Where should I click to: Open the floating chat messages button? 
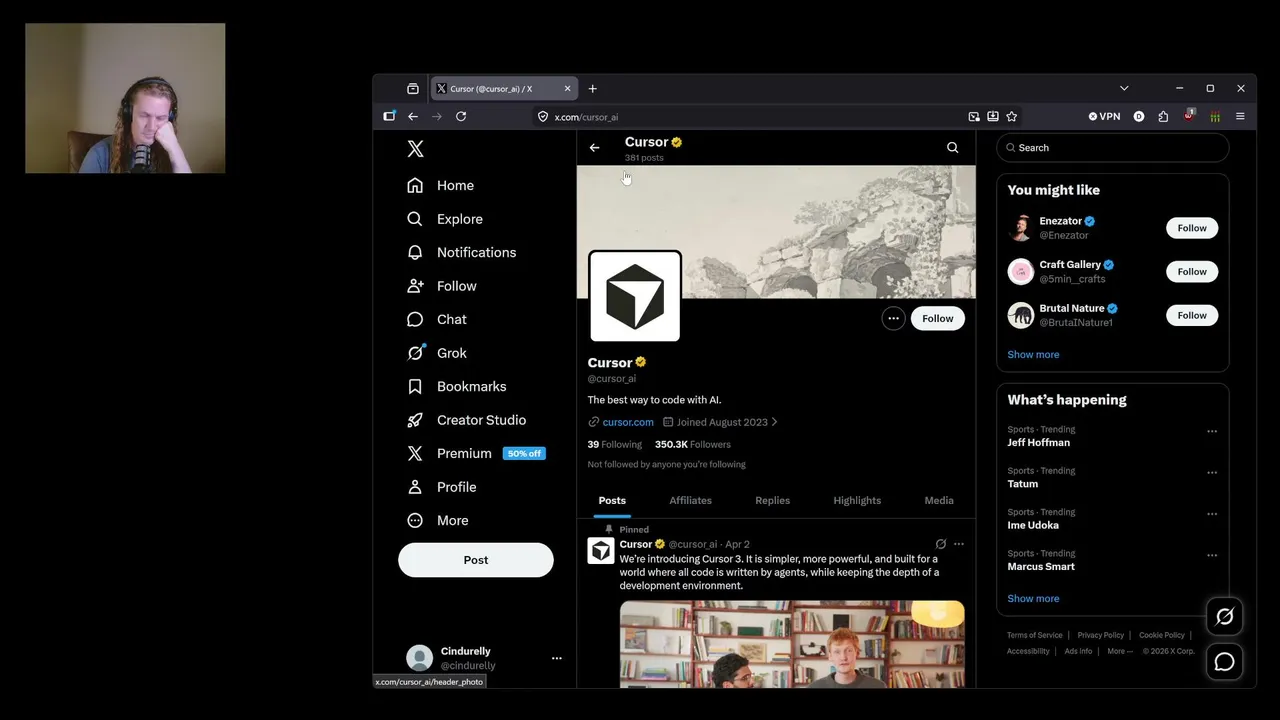[1225, 662]
